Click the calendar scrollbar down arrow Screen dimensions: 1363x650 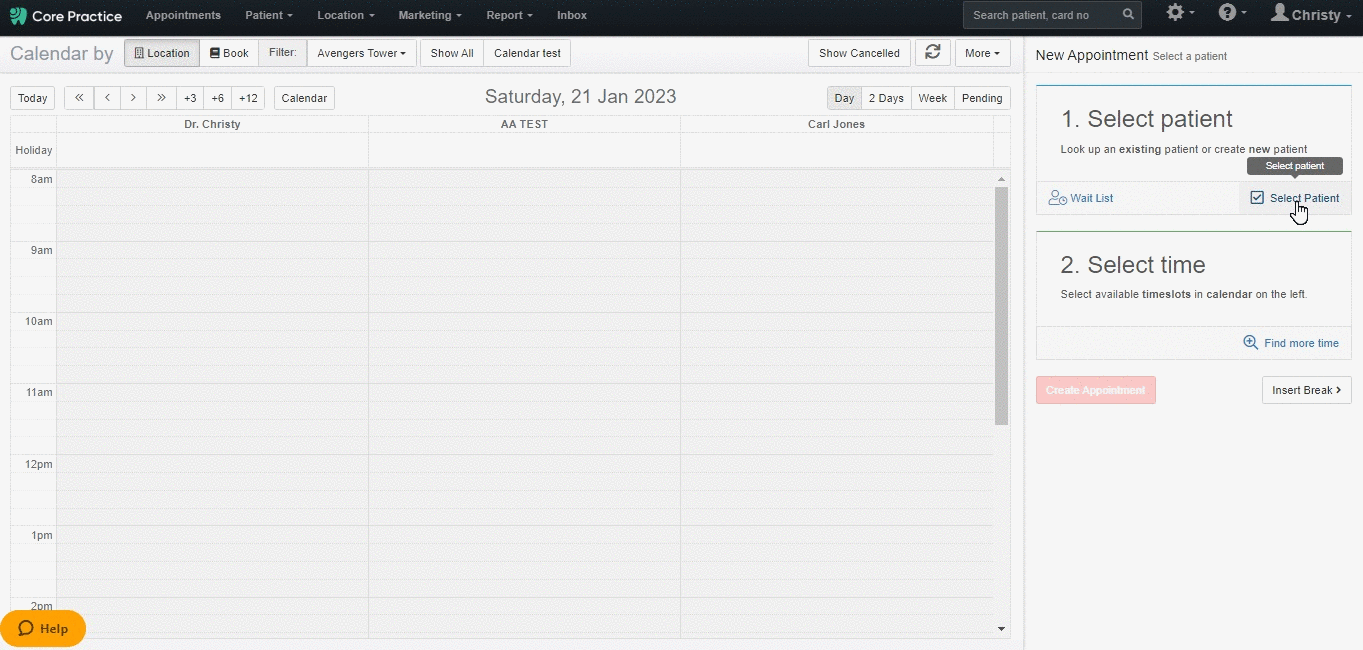[x=1002, y=629]
